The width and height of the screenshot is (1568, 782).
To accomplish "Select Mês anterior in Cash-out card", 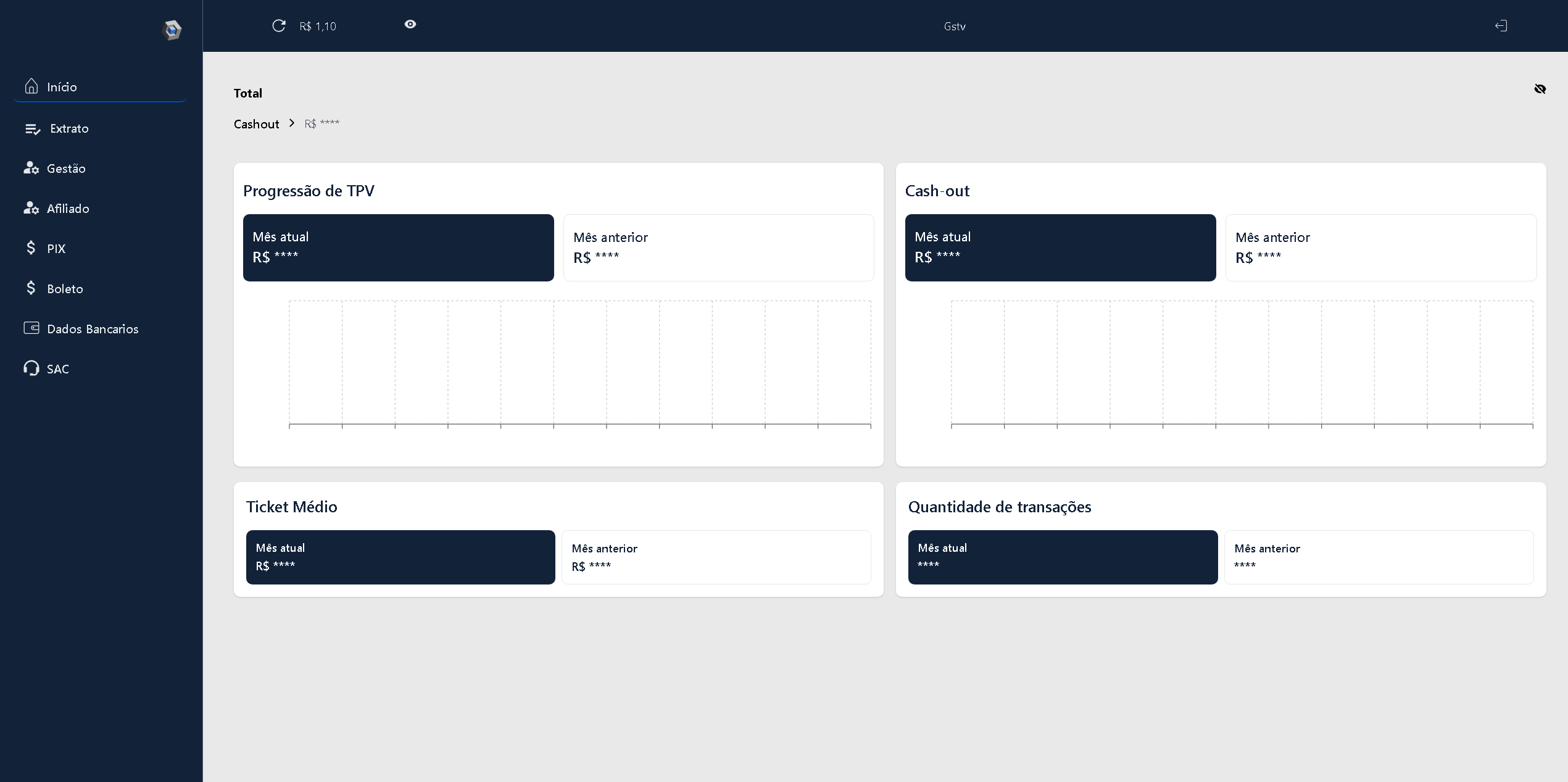I will tap(1380, 247).
